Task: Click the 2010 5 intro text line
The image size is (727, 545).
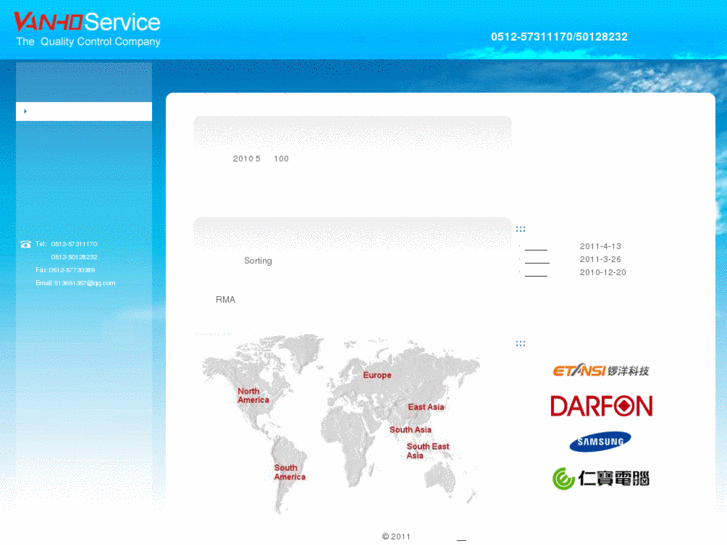Action: coord(261,159)
